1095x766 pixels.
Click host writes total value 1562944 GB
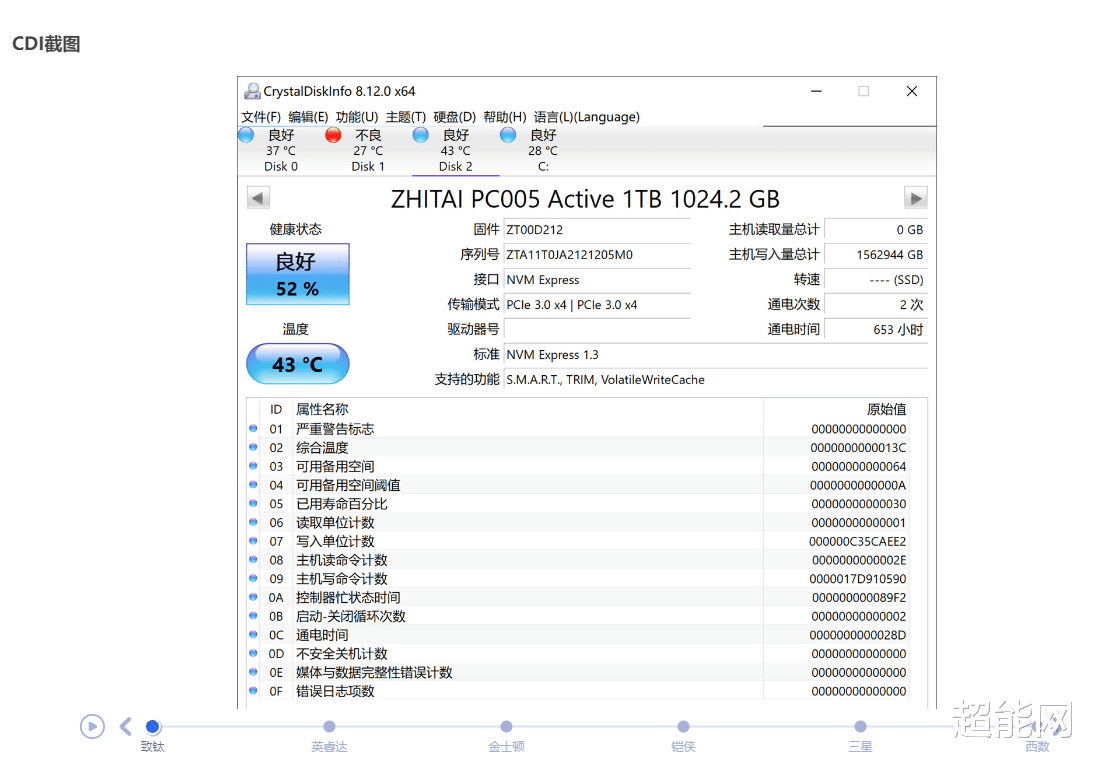tap(876, 255)
